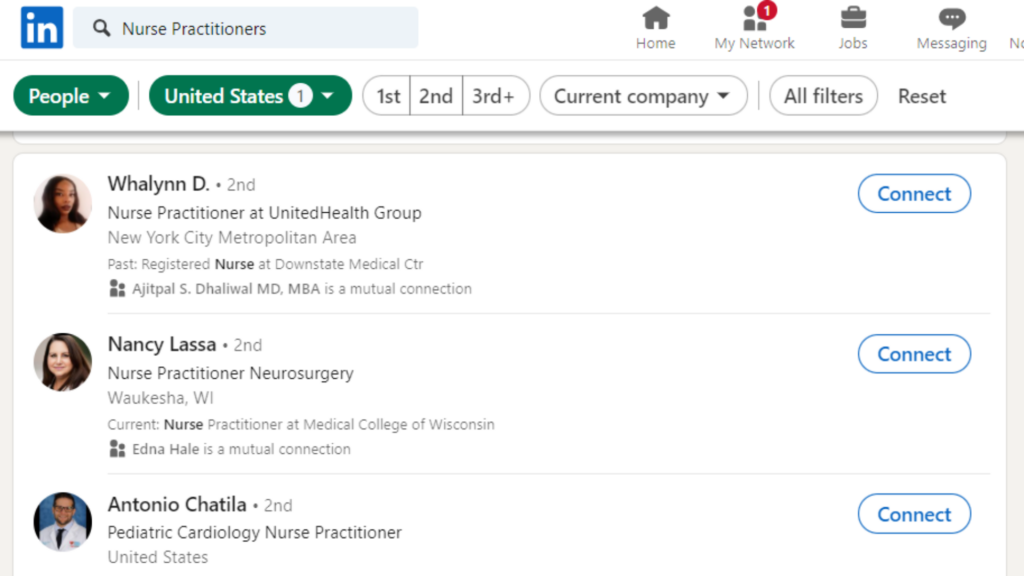1024x576 pixels.
Task: Click the LinkedIn home logo
Action: (40, 27)
